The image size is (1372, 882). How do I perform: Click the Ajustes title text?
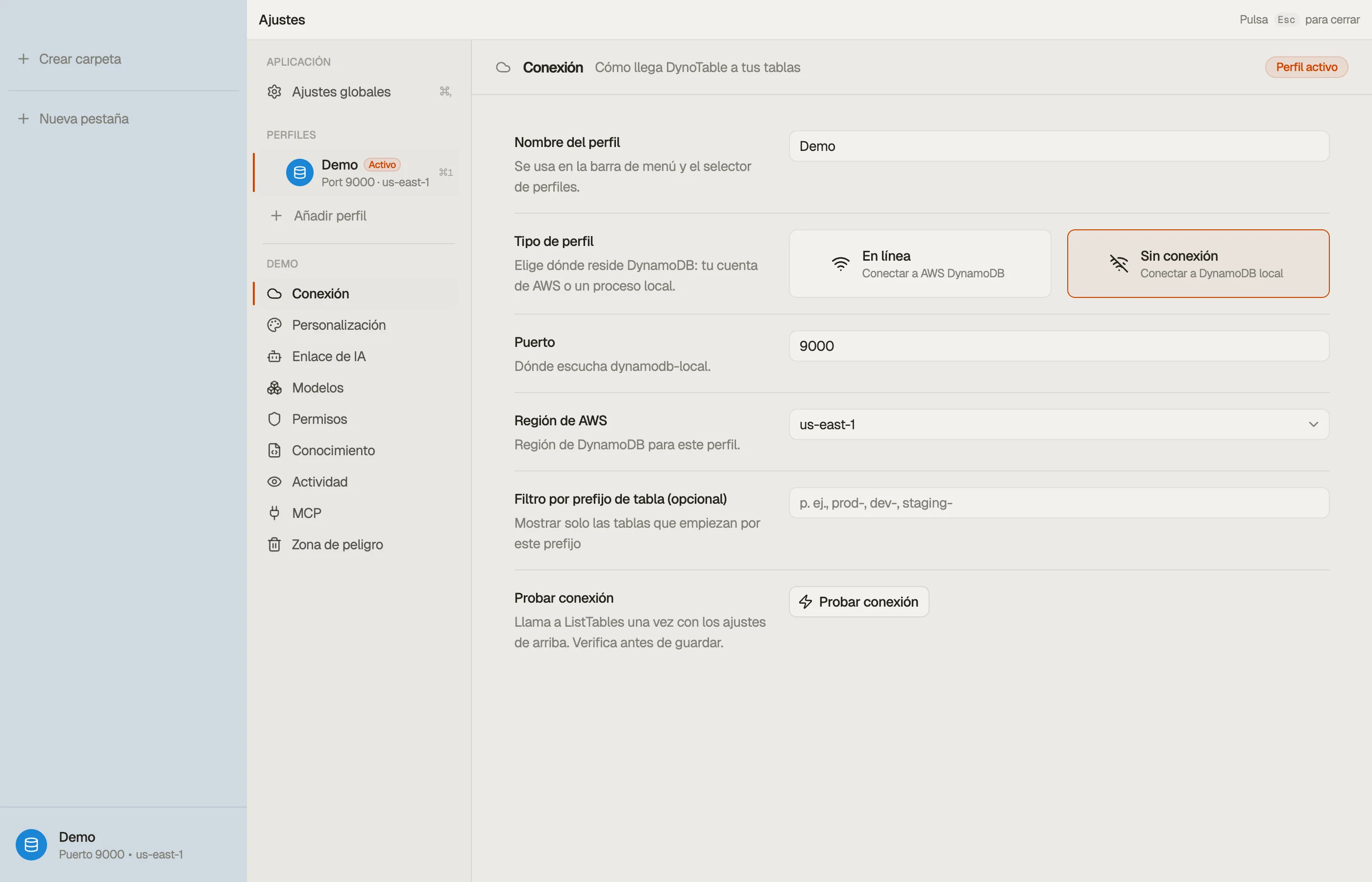coord(282,20)
